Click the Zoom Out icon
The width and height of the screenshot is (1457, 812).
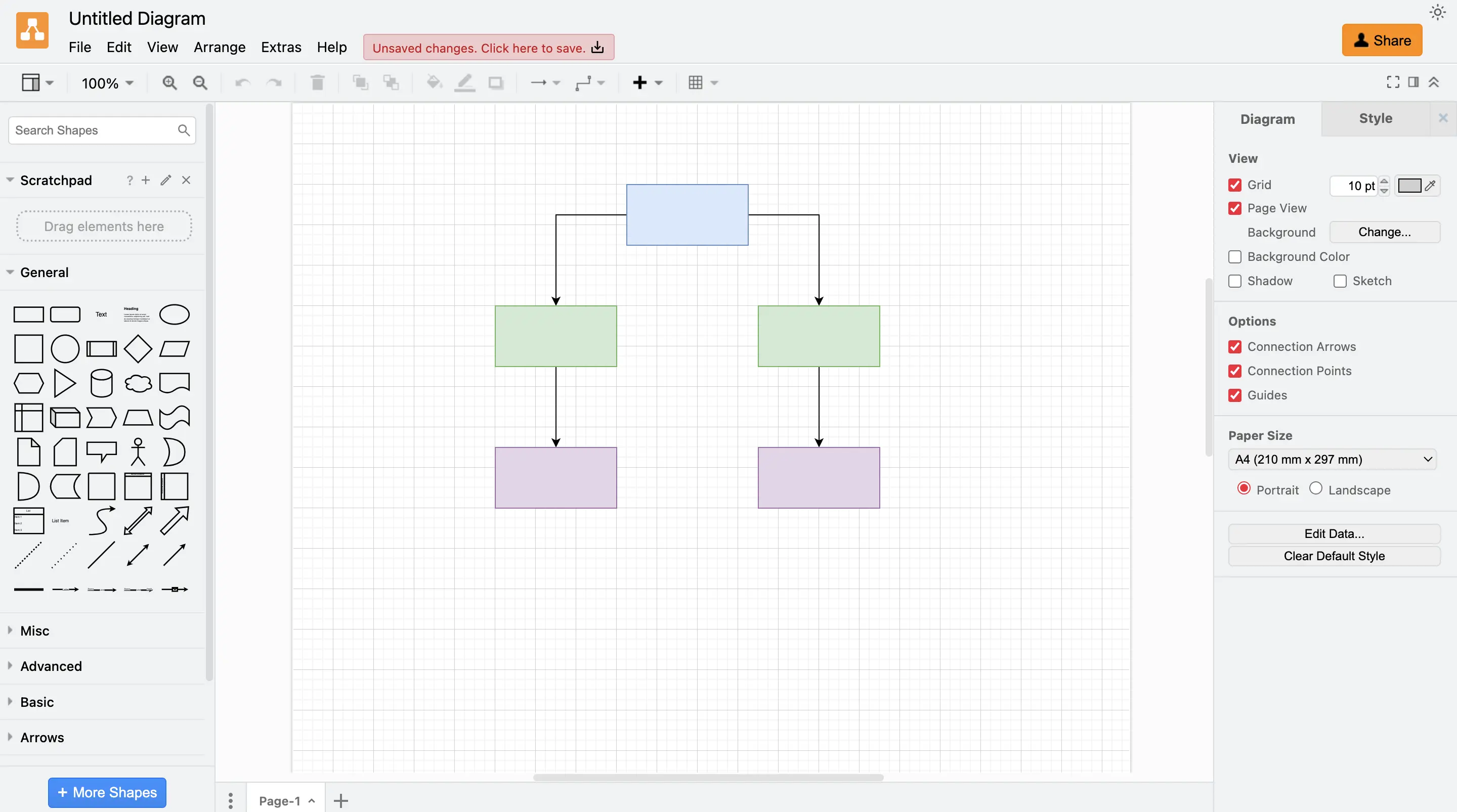(199, 82)
